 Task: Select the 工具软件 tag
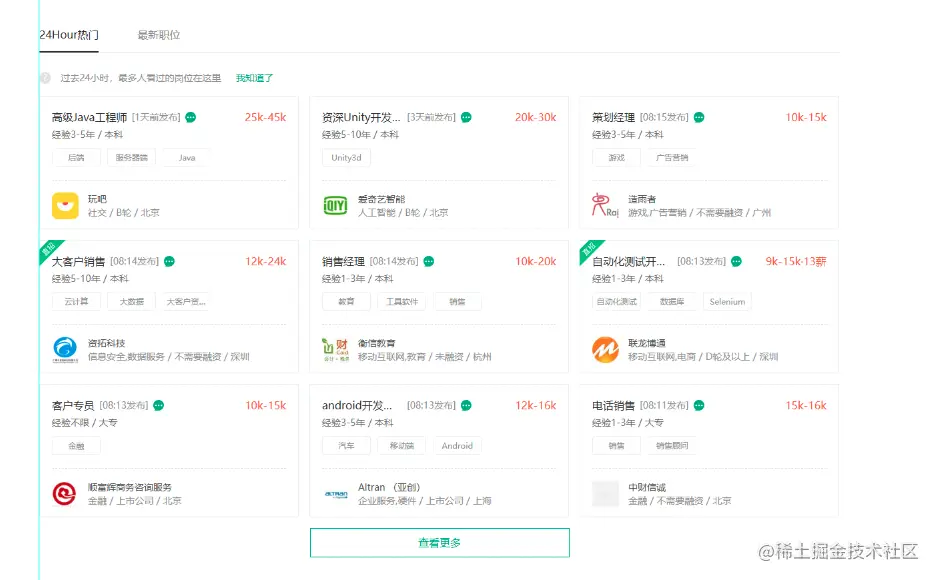click(x=402, y=302)
